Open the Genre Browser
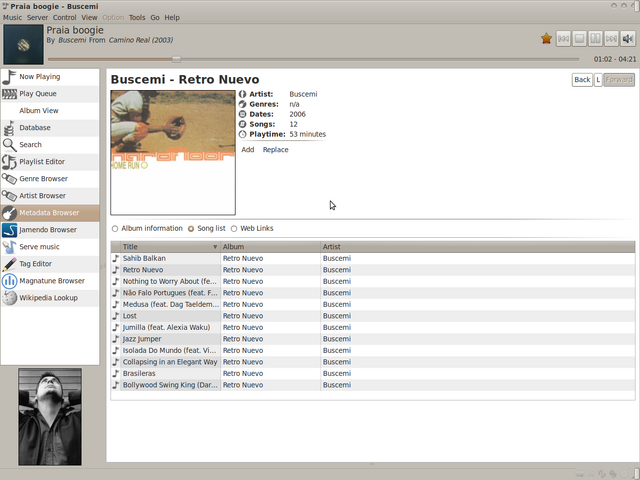This screenshot has width=640, height=480. [x=50, y=179]
